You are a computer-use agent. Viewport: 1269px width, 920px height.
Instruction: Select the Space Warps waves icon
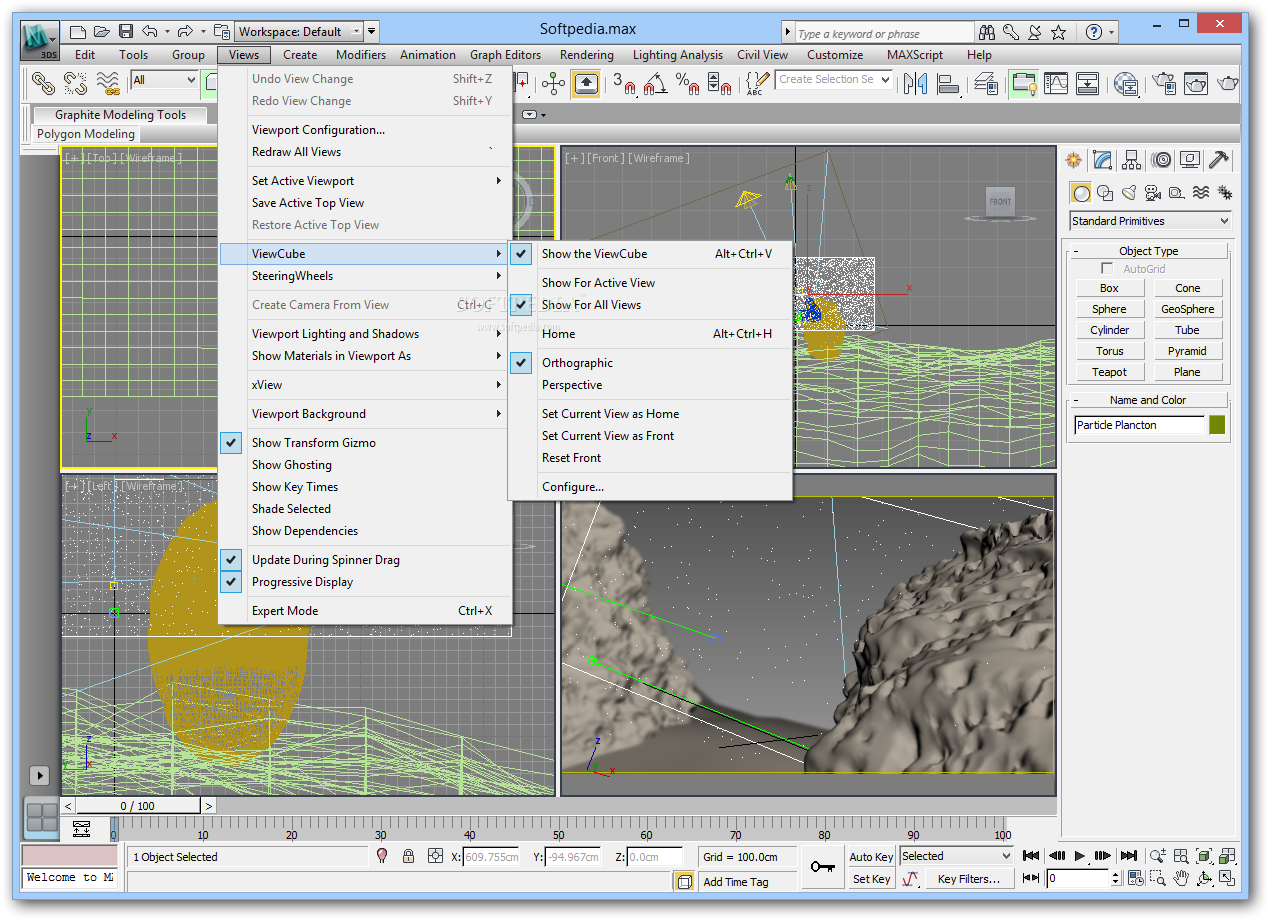[1201, 193]
